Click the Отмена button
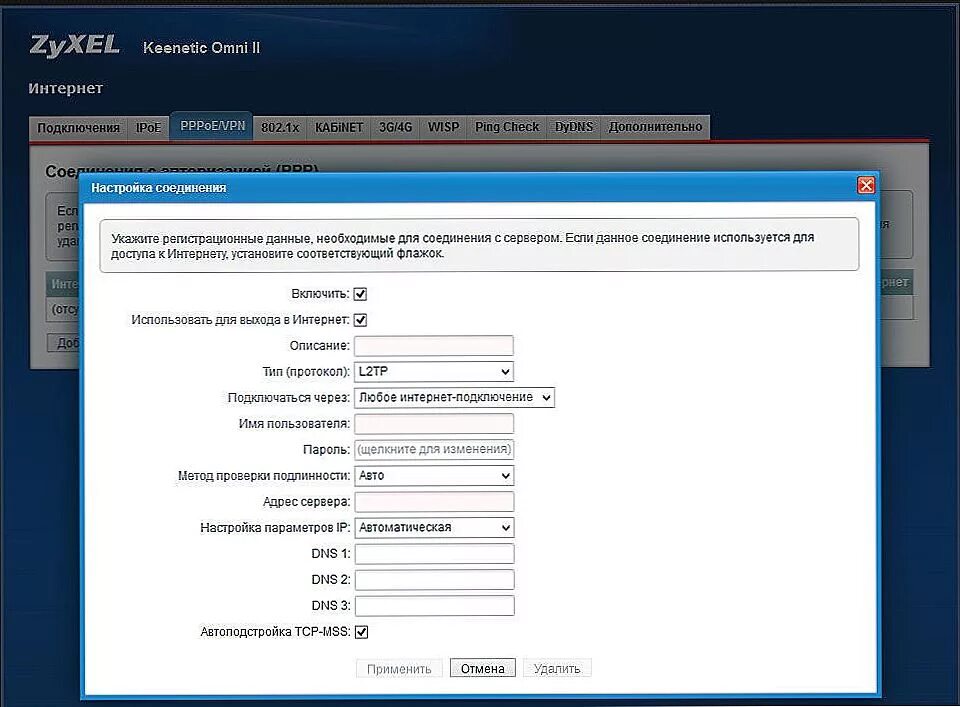Viewport: 960px width, 707px height. [482, 668]
